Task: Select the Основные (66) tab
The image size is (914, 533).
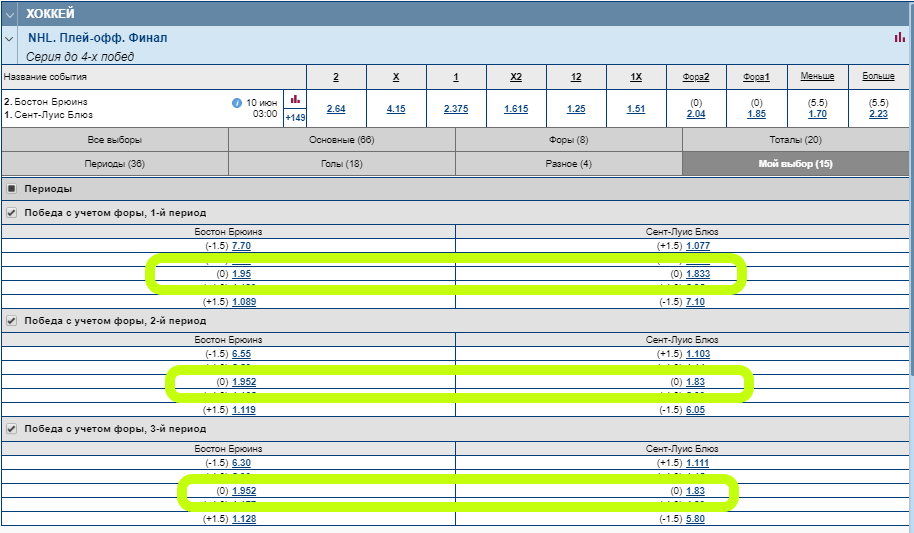Action: 341,140
